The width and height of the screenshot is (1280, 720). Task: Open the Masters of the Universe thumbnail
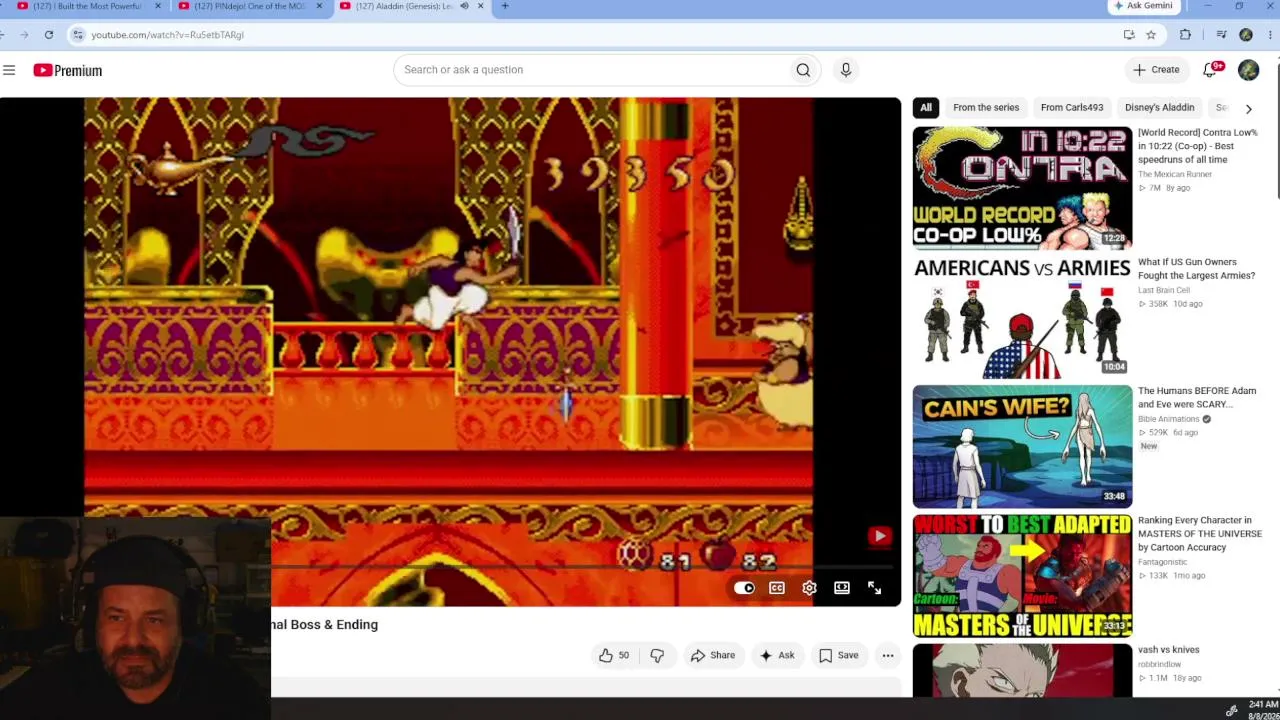click(x=1022, y=576)
